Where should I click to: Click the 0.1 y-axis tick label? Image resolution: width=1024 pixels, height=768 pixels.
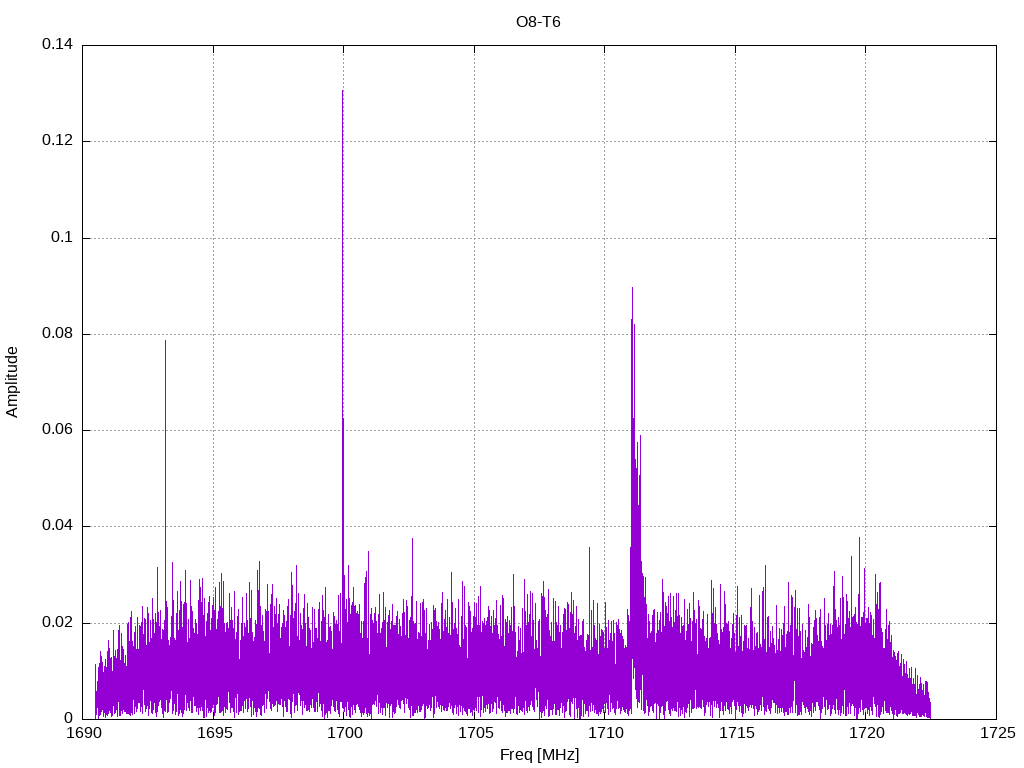[63, 238]
